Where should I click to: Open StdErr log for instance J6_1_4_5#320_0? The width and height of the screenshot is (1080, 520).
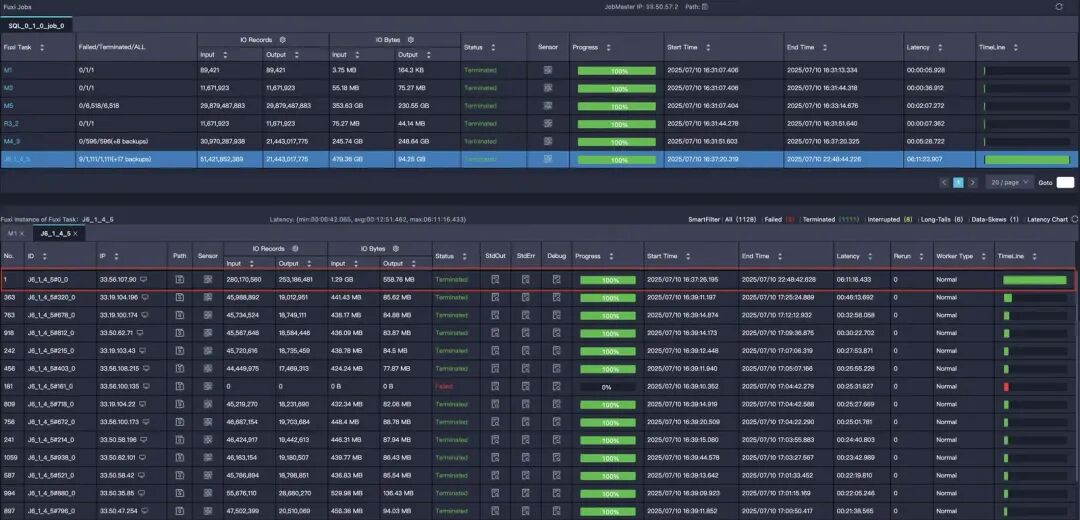point(526,298)
